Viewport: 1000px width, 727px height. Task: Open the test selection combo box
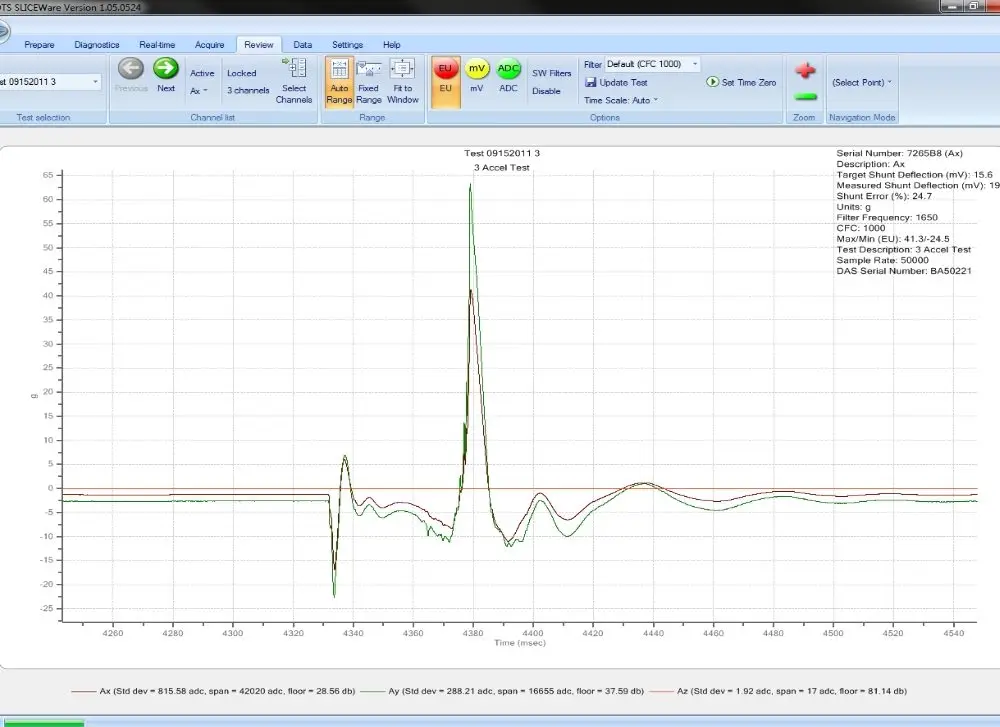50,82
